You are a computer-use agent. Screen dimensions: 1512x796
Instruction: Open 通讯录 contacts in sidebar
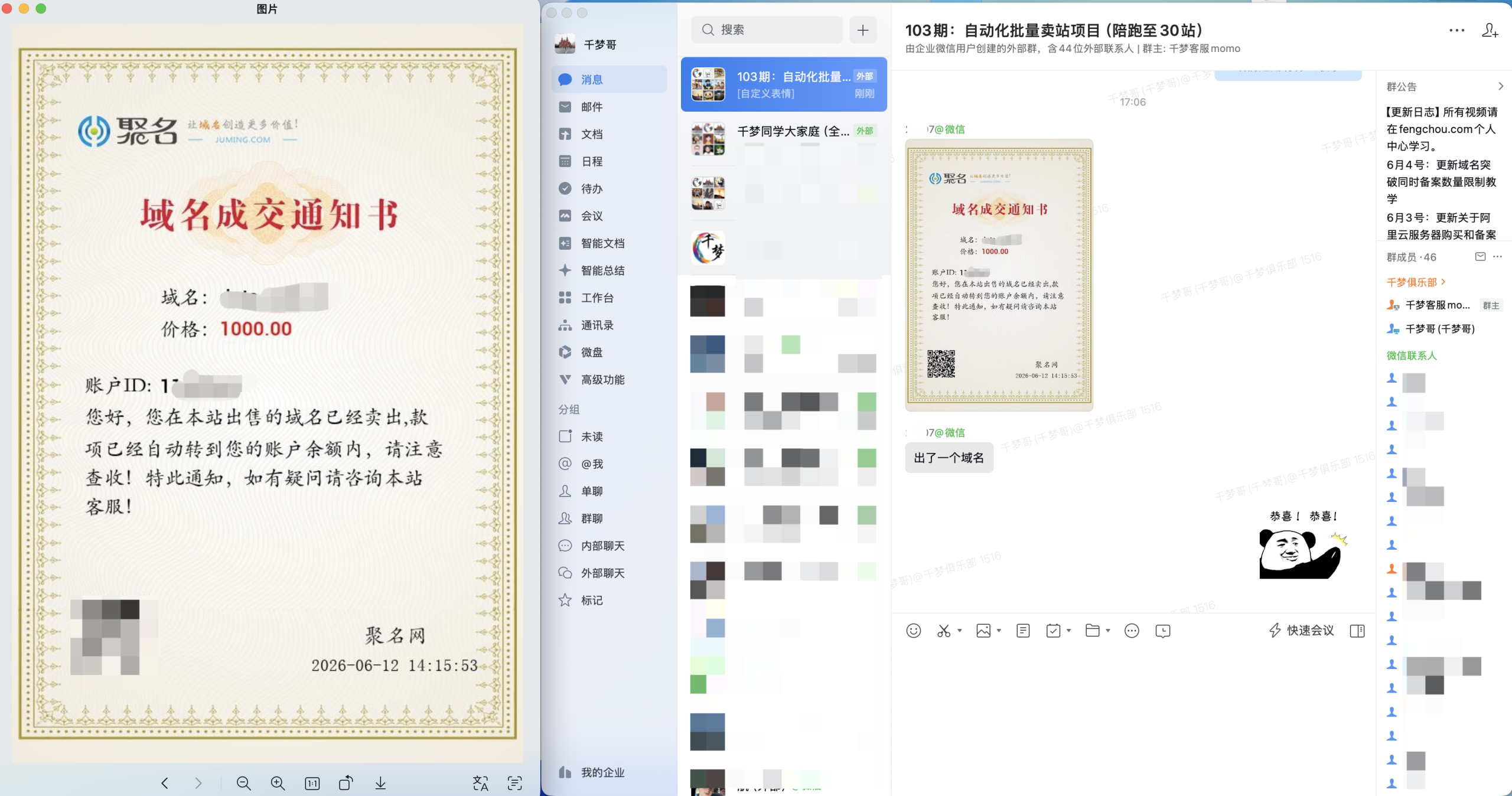point(609,325)
